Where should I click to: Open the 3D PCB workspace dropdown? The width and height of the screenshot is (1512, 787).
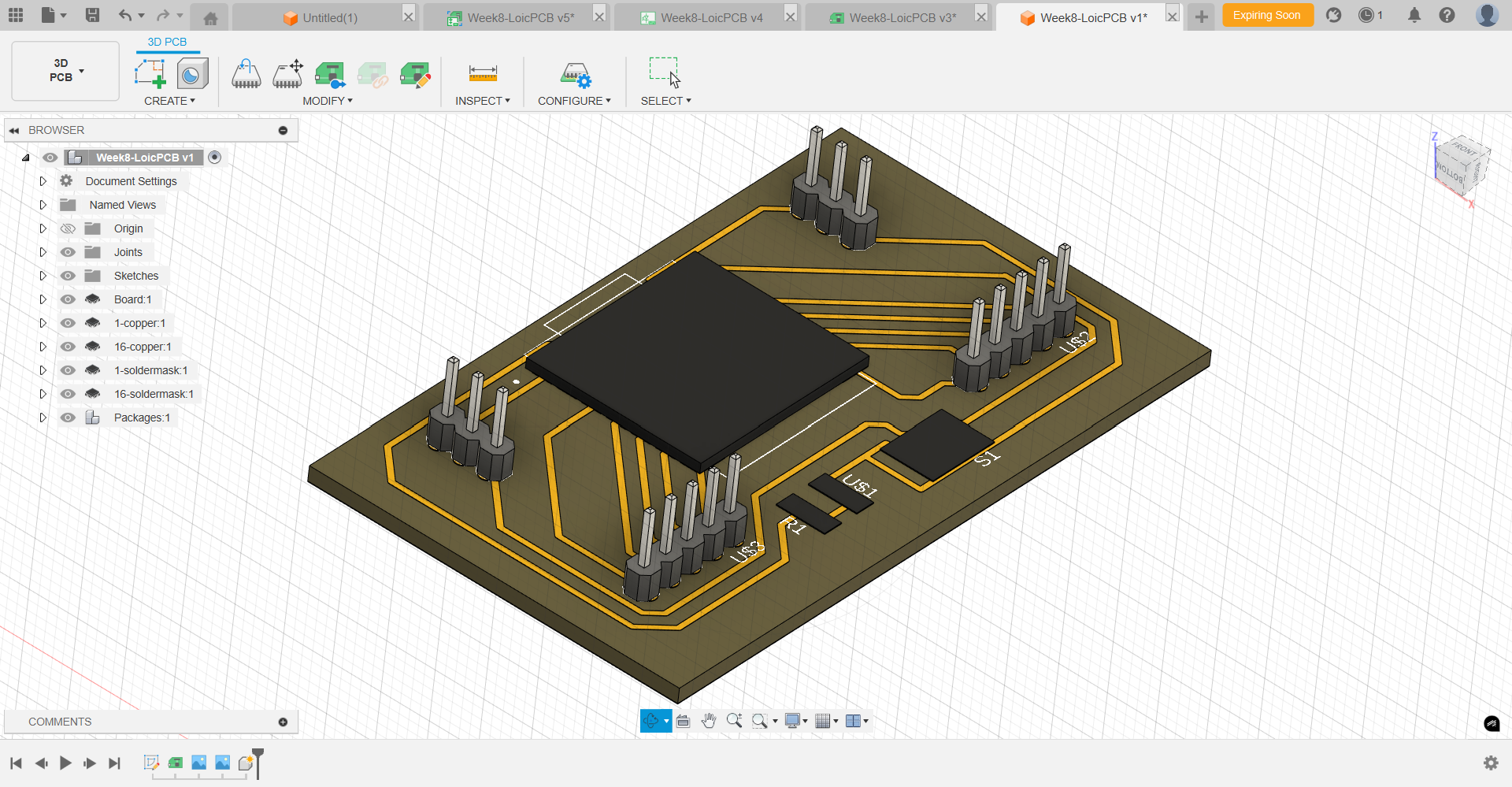click(x=65, y=71)
